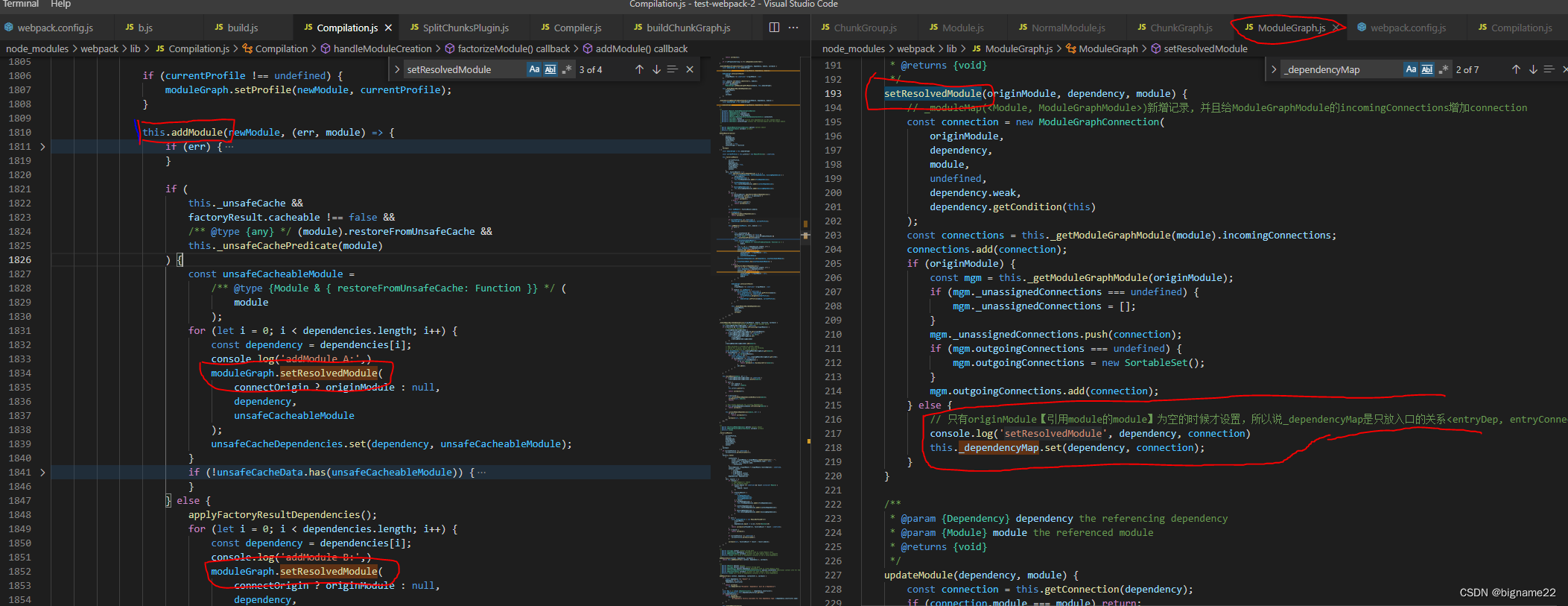Open the Terminal menu
The width and height of the screenshot is (1568, 606).
[21, 4]
